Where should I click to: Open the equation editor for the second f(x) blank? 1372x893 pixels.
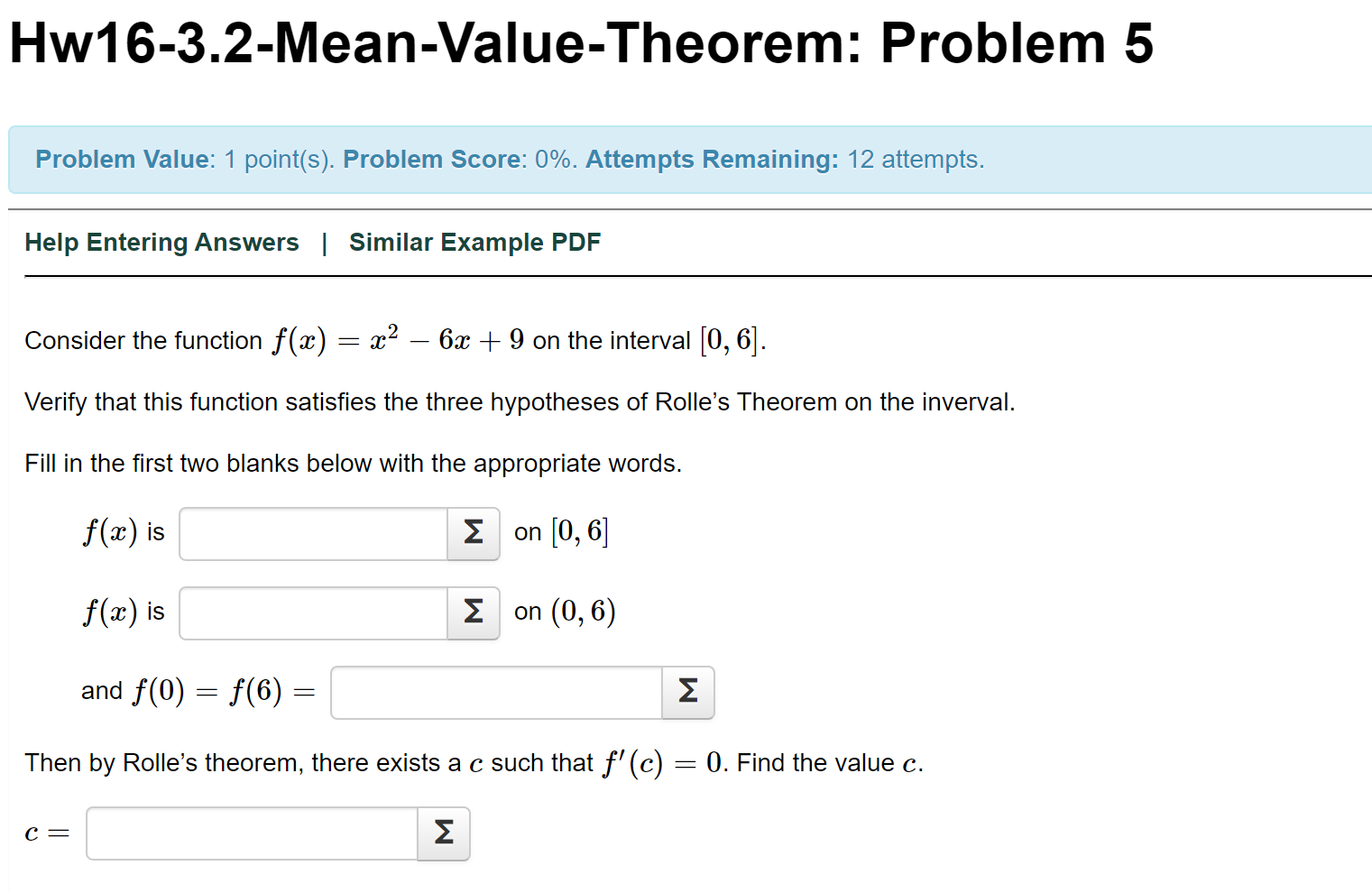[x=473, y=613]
